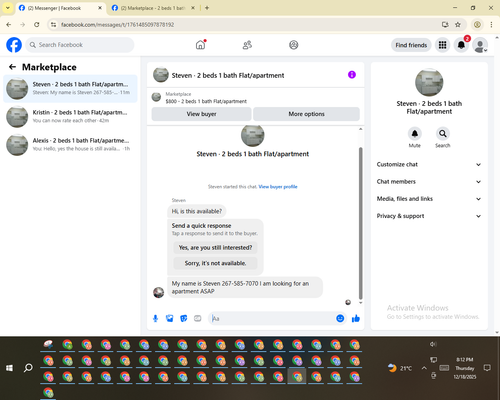Switch to the Marketplace 2 beds tab
Viewport: 500px width, 400px height.
tap(153, 8)
